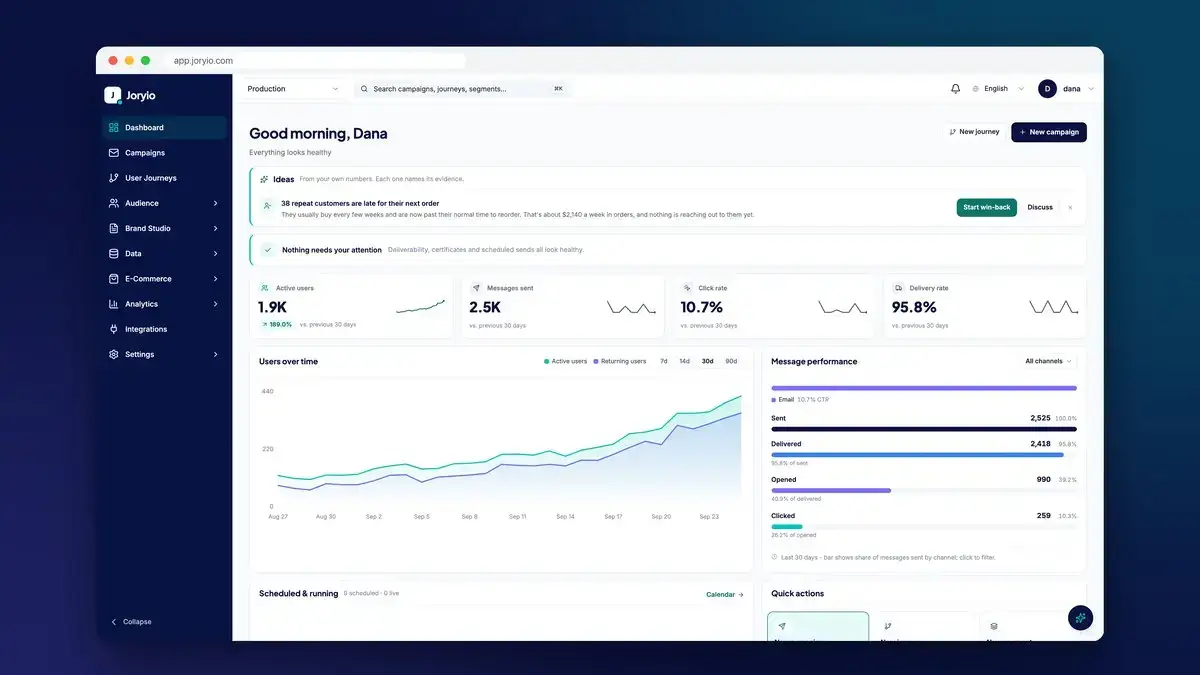This screenshot has width=1200, height=675.
Task: Click the 2,418 delivered count
Action: 1040,444
